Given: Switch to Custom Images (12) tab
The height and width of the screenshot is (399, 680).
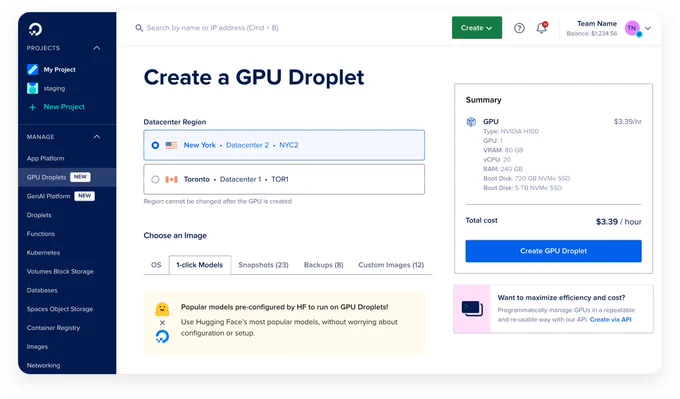Looking at the screenshot, I should [x=391, y=265].
